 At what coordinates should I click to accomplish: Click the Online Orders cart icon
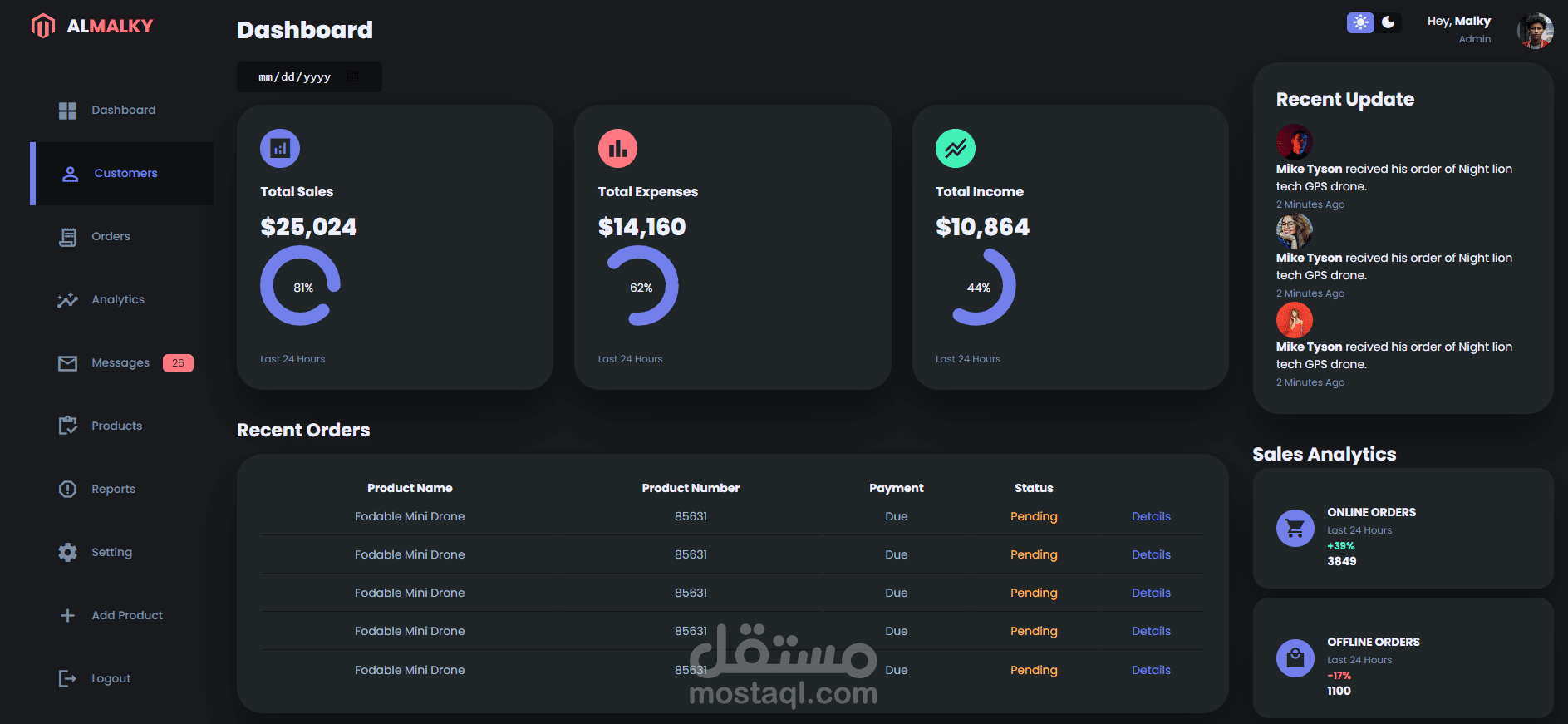click(x=1295, y=529)
